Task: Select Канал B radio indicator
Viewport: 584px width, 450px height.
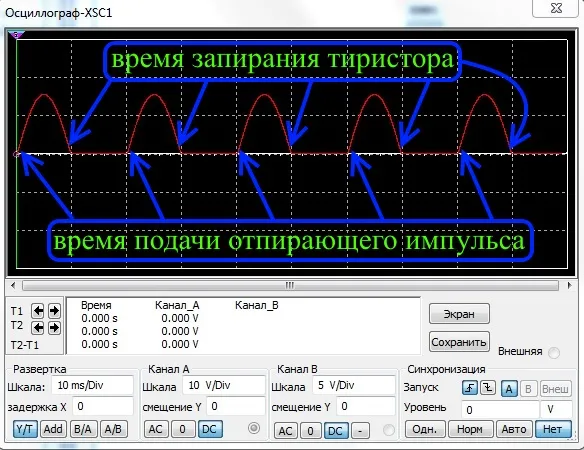Action: pyautogui.click(x=388, y=430)
